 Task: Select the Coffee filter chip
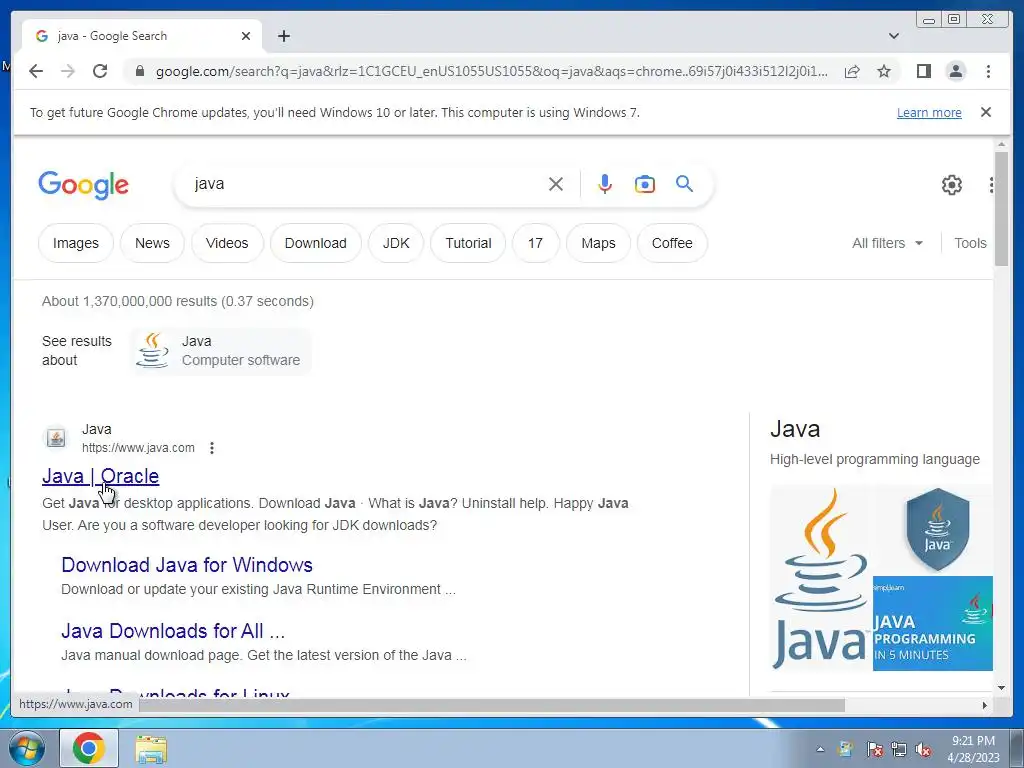(672, 243)
